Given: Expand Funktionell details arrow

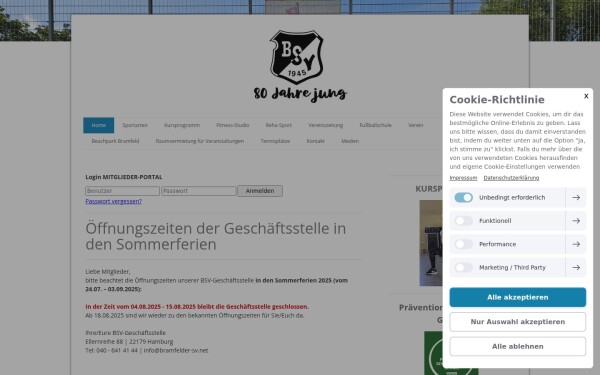Looking at the screenshot, I should (576, 221).
